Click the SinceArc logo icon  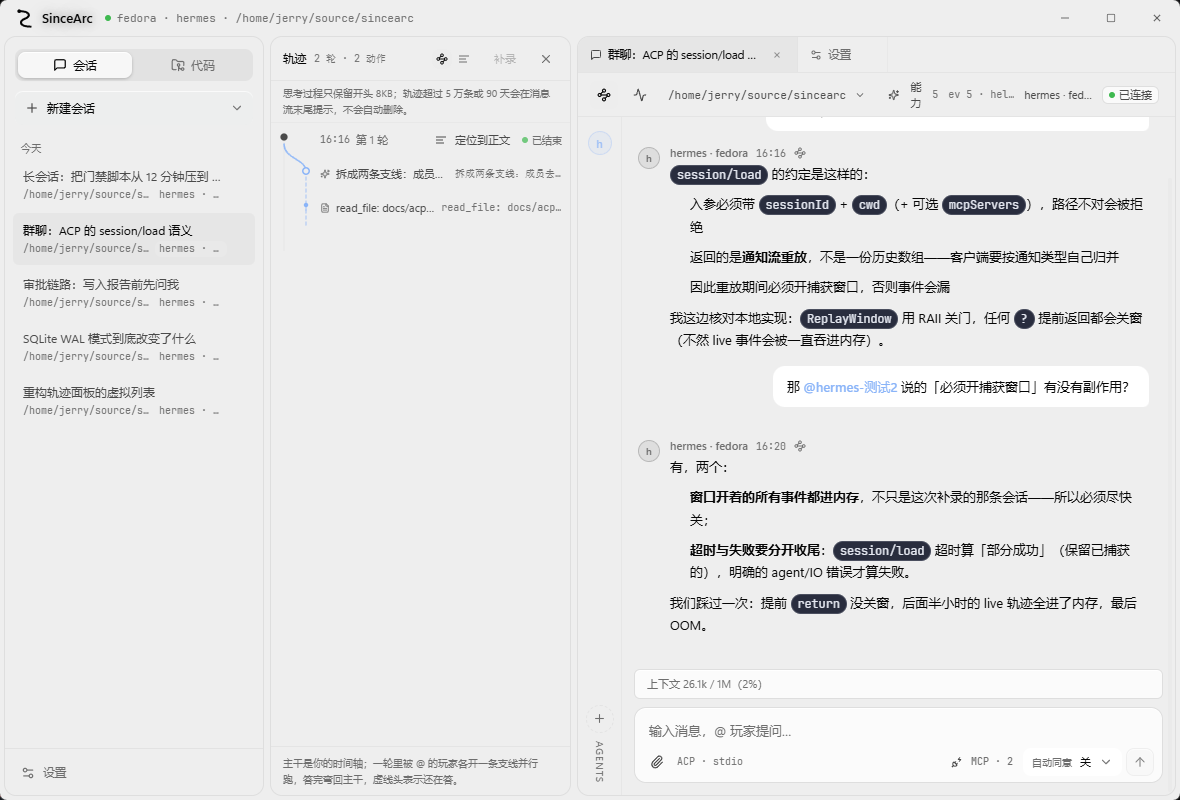[24, 18]
